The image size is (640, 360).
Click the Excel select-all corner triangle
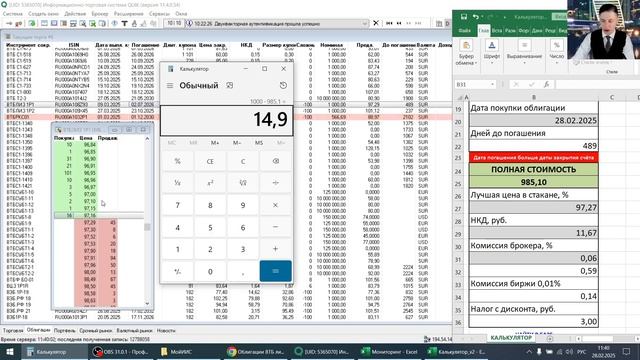click(460, 98)
